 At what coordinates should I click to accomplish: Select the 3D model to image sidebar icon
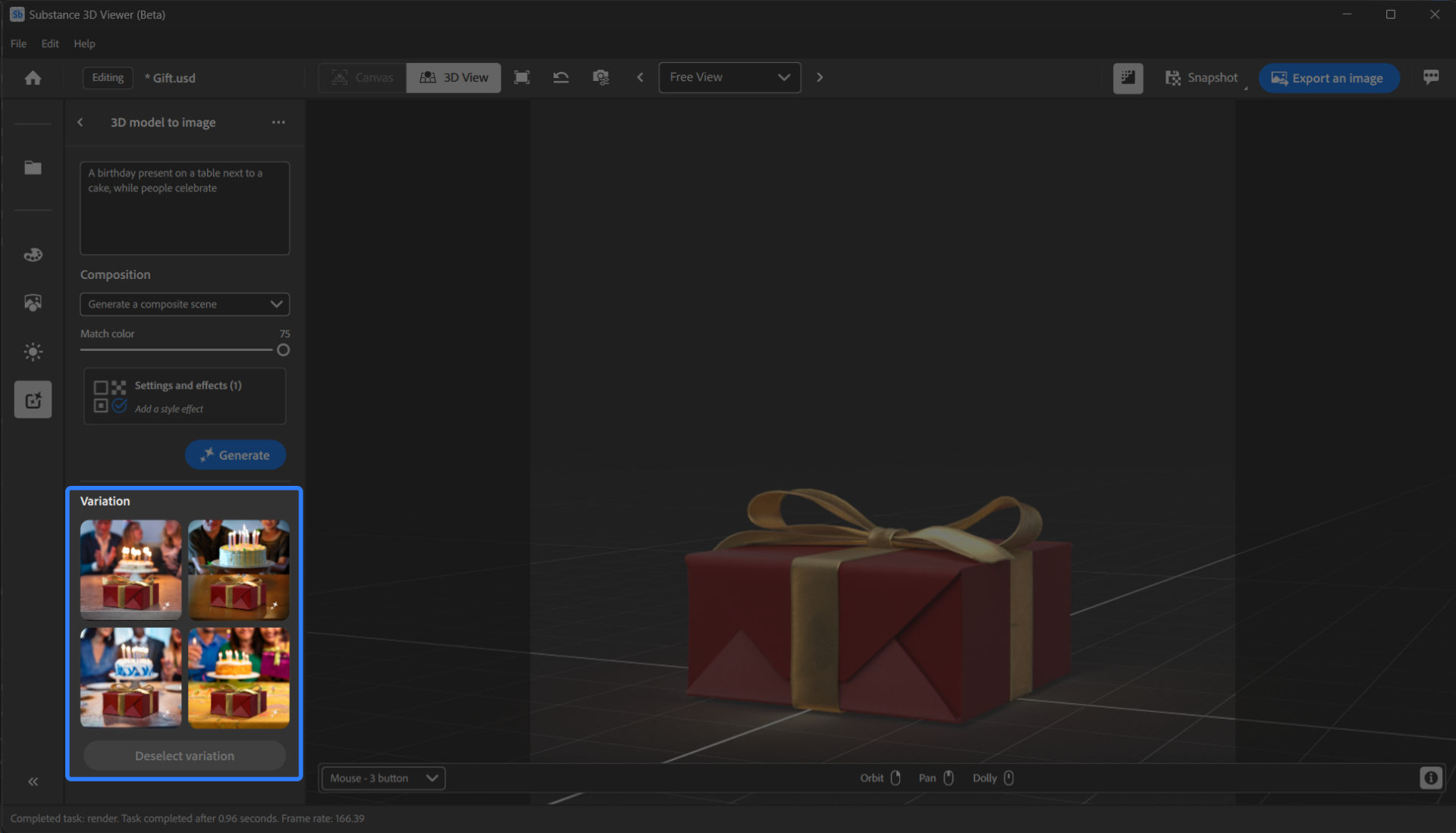pyautogui.click(x=33, y=399)
